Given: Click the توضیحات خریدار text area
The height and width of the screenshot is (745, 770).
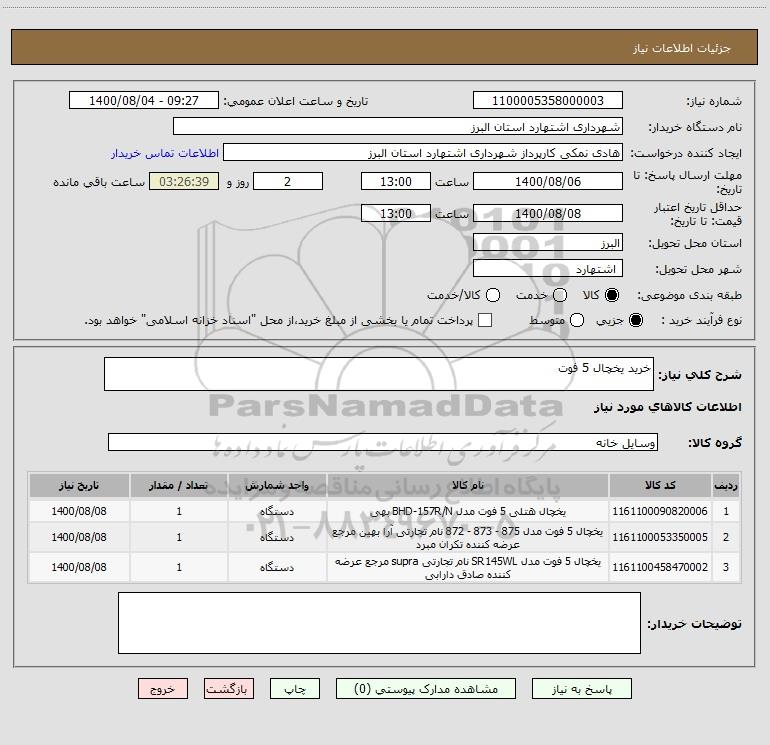Looking at the screenshot, I should 379,623.
